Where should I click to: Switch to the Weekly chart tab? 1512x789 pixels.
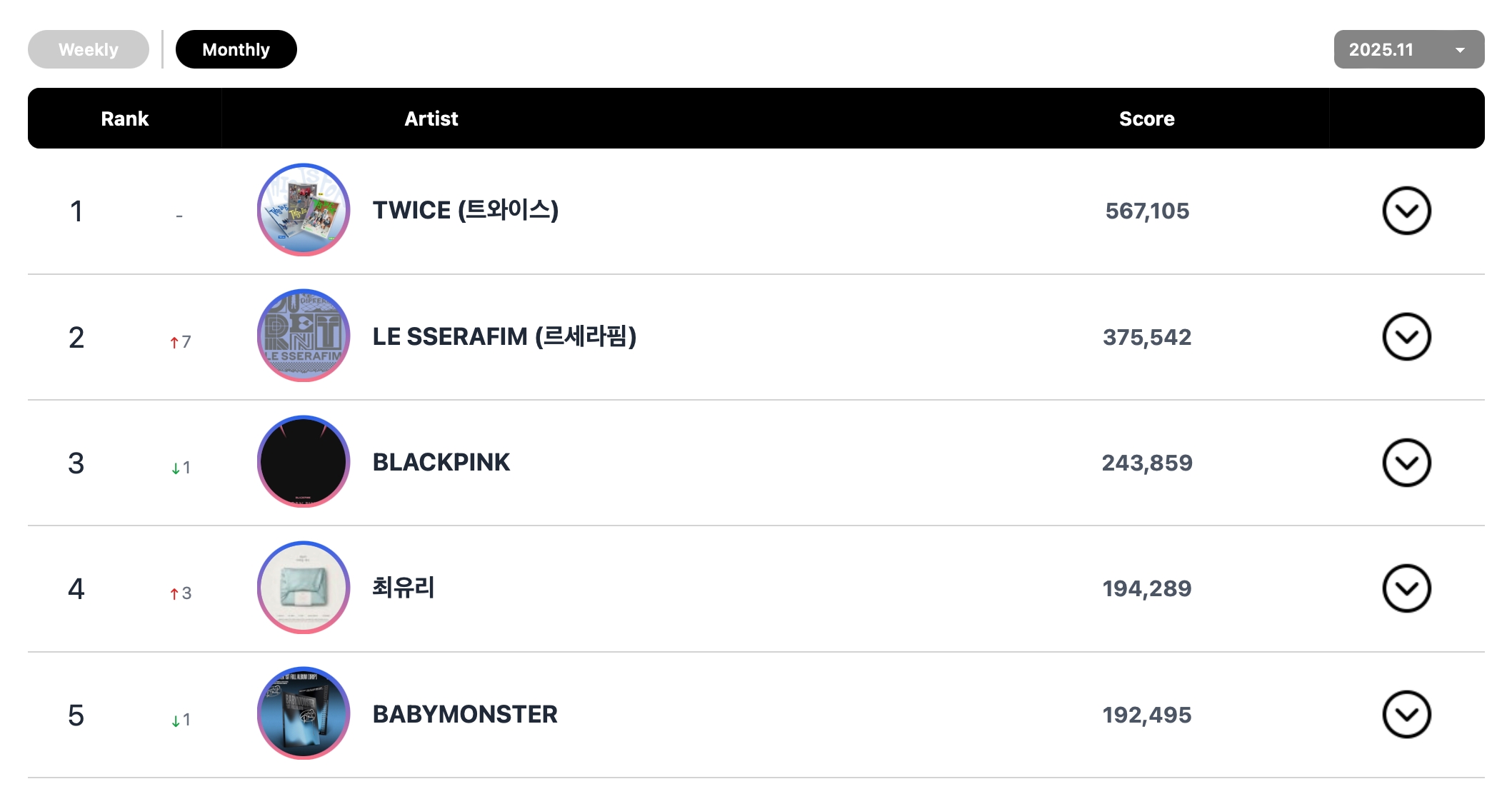tap(89, 49)
